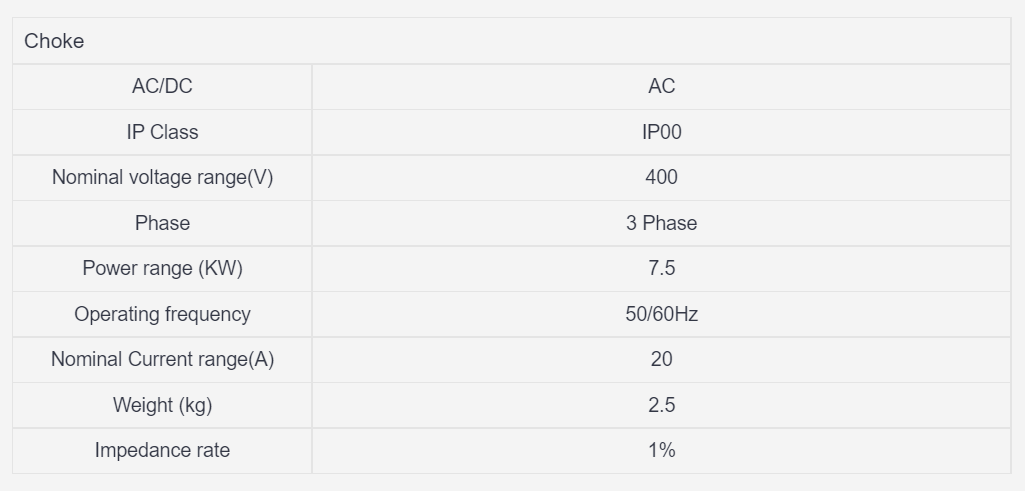Click the IP00 value

pos(661,132)
